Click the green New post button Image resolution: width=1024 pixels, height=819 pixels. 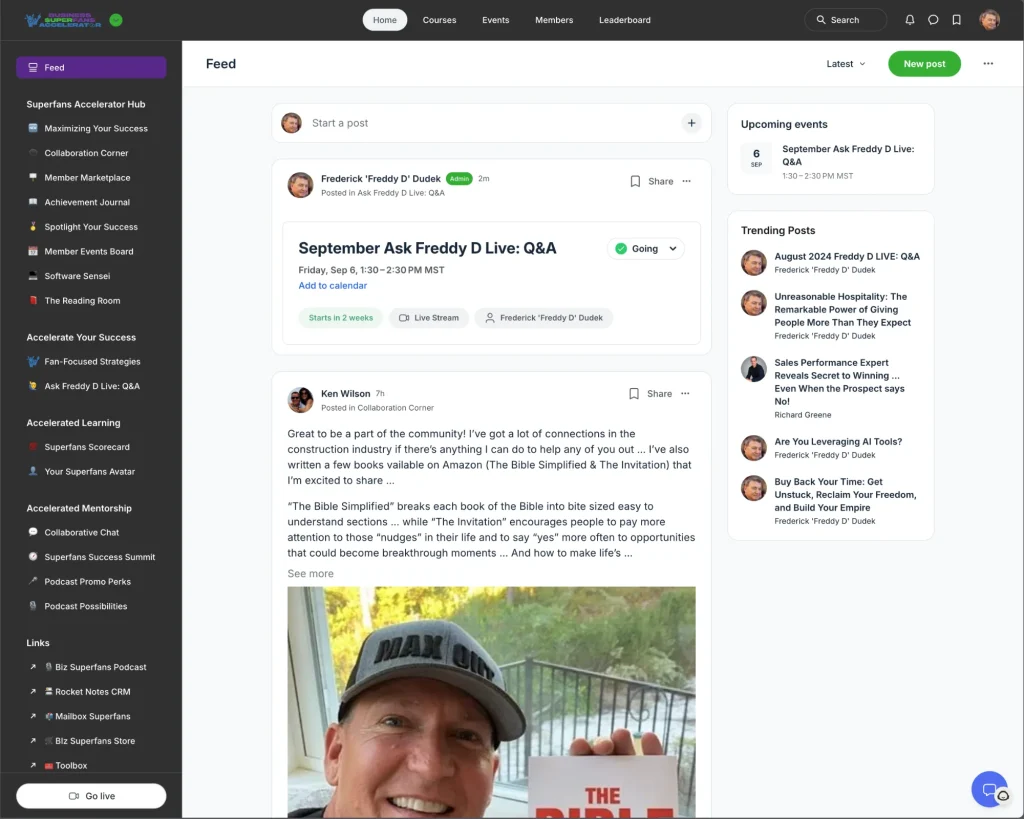click(923, 63)
